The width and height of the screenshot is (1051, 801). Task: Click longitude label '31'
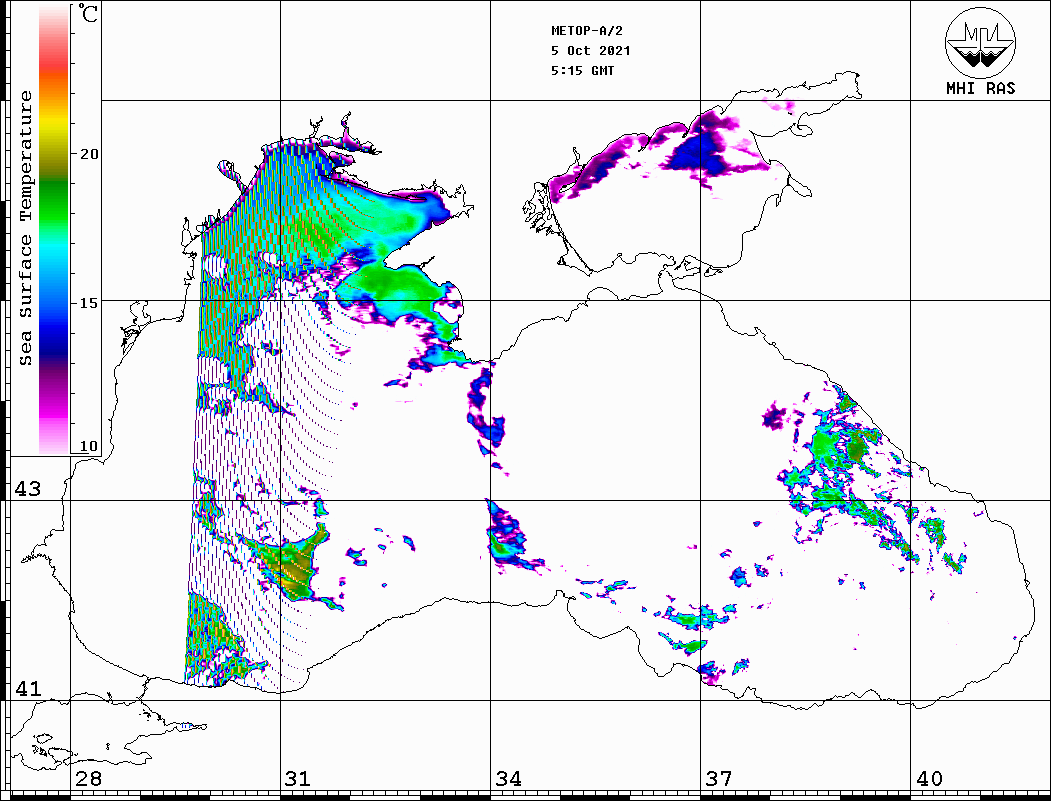(x=298, y=779)
